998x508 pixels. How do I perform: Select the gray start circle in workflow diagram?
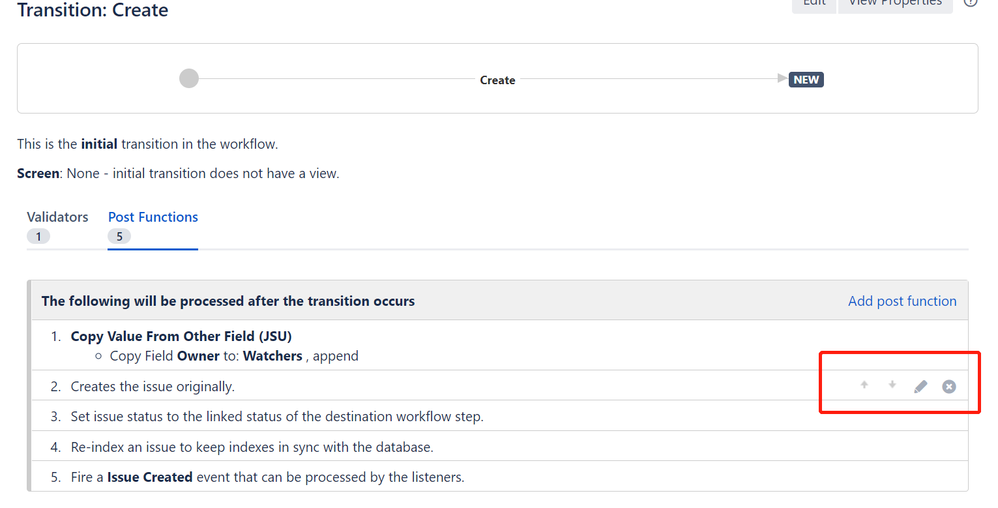(x=189, y=78)
